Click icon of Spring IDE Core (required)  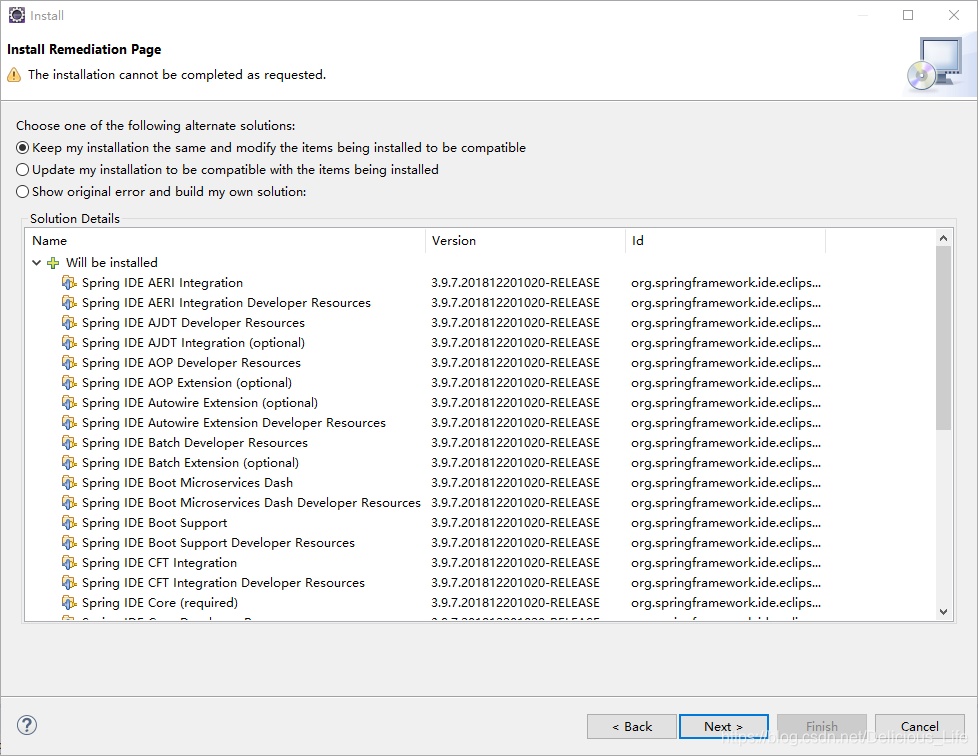click(x=69, y=602)
